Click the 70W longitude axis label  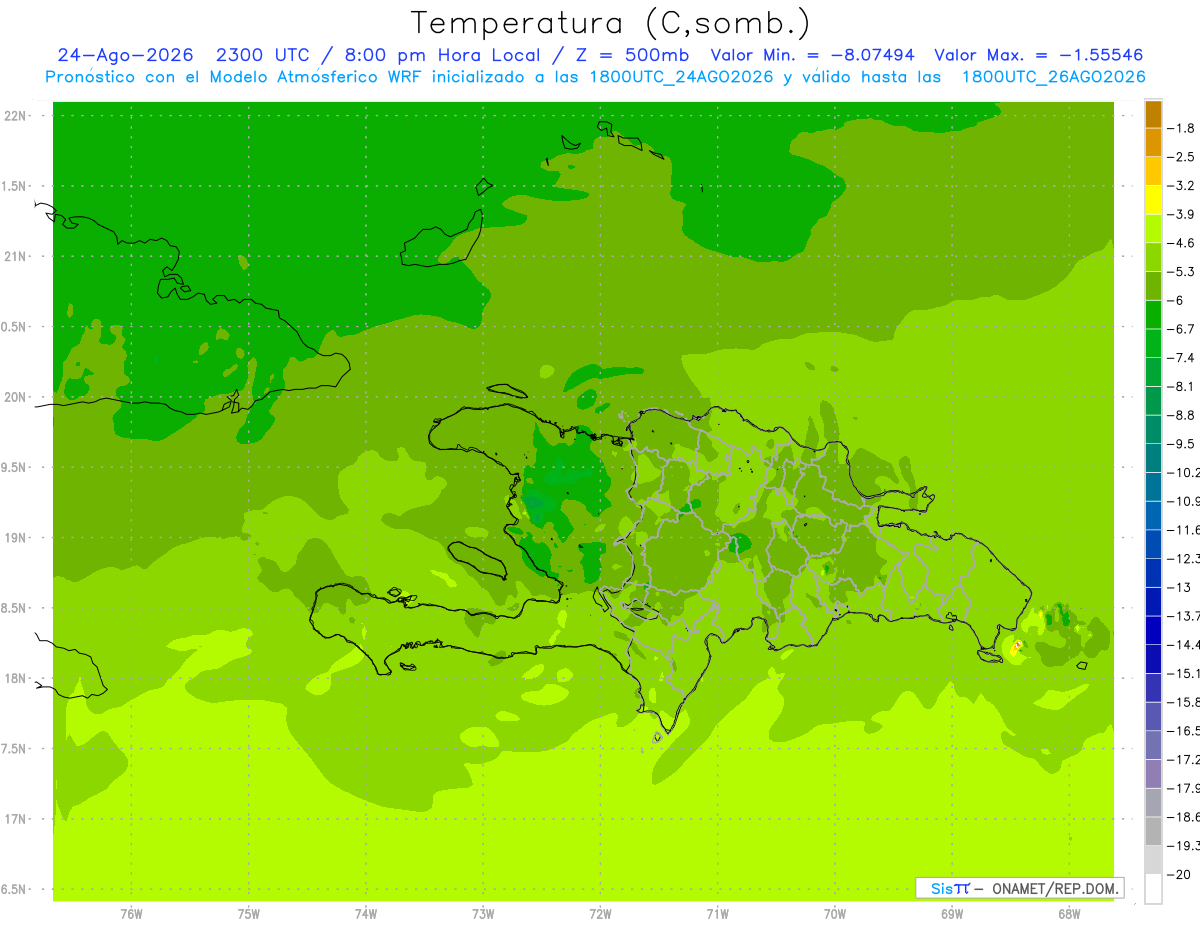coord(835,914)
